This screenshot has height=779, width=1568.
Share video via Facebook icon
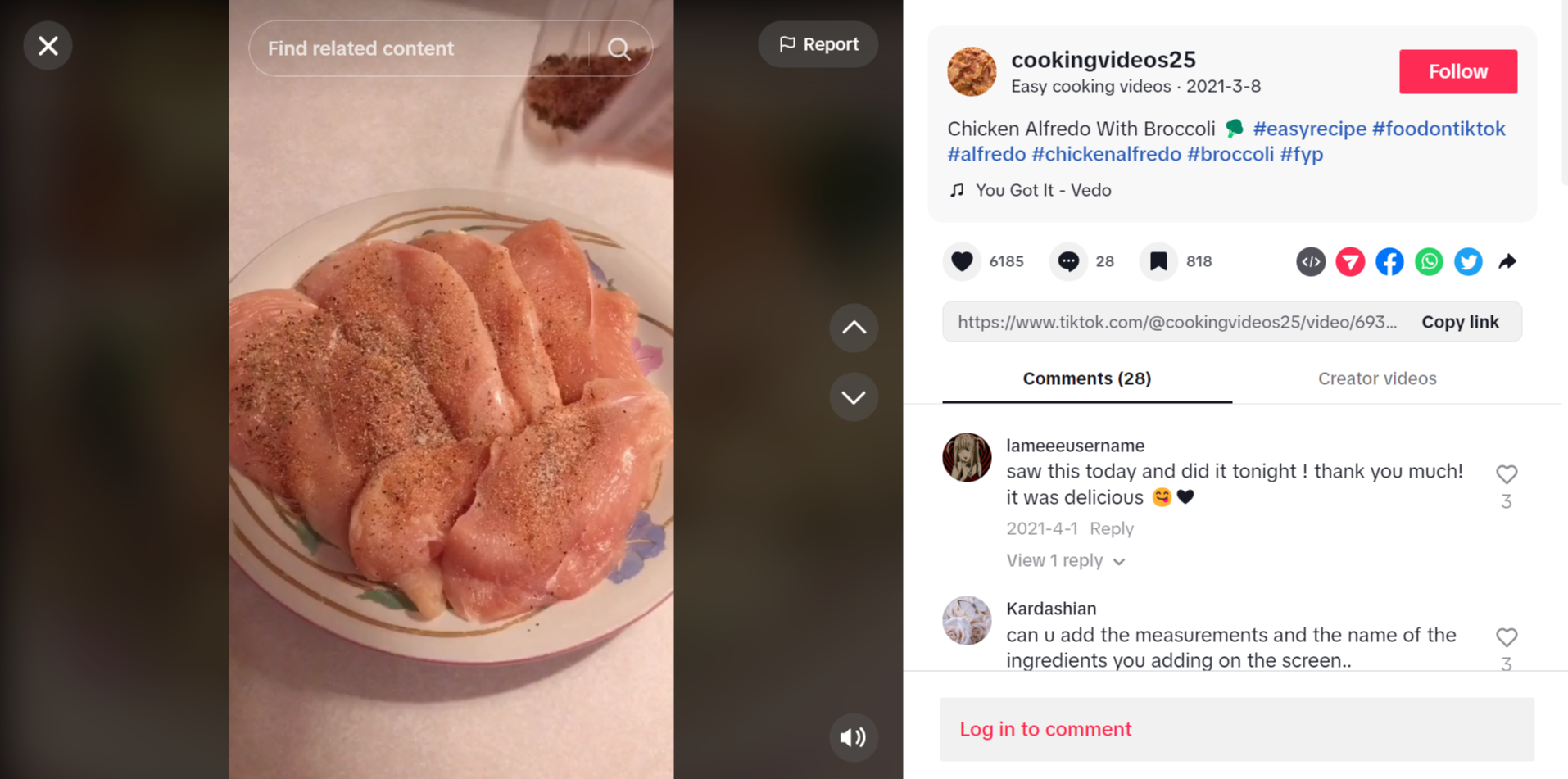[1389, 262]
